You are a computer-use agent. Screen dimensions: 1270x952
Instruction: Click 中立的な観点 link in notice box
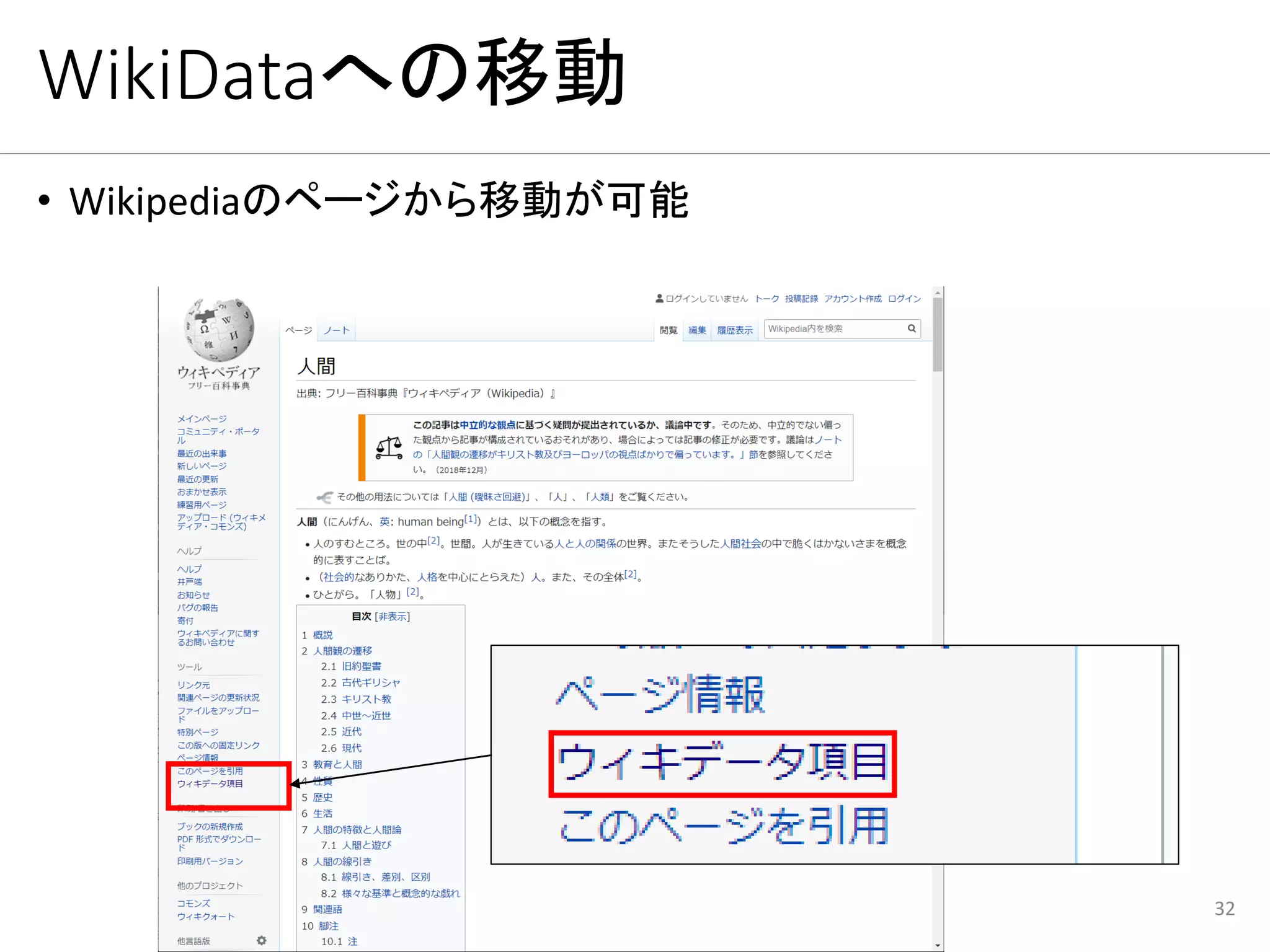487,425
